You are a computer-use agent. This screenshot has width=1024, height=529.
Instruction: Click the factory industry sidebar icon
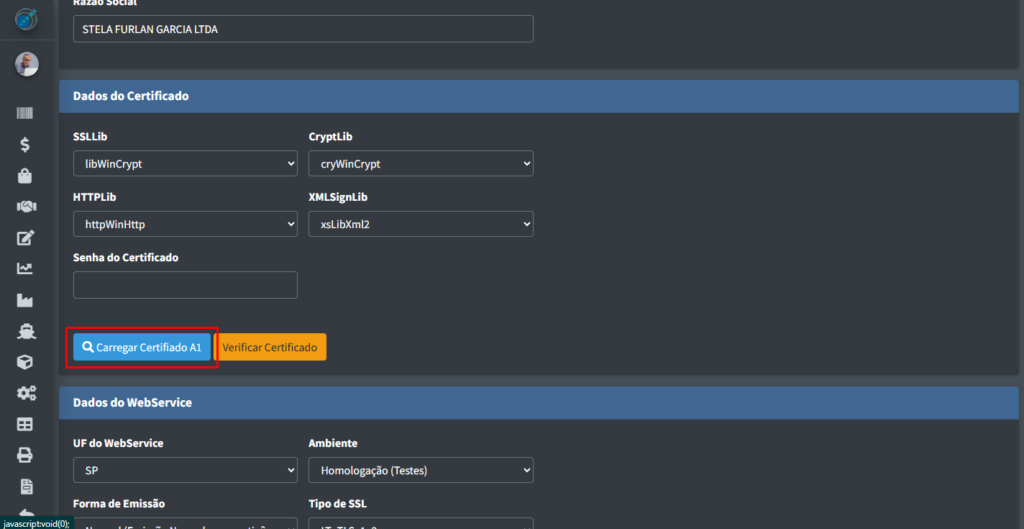click(25, 300)
